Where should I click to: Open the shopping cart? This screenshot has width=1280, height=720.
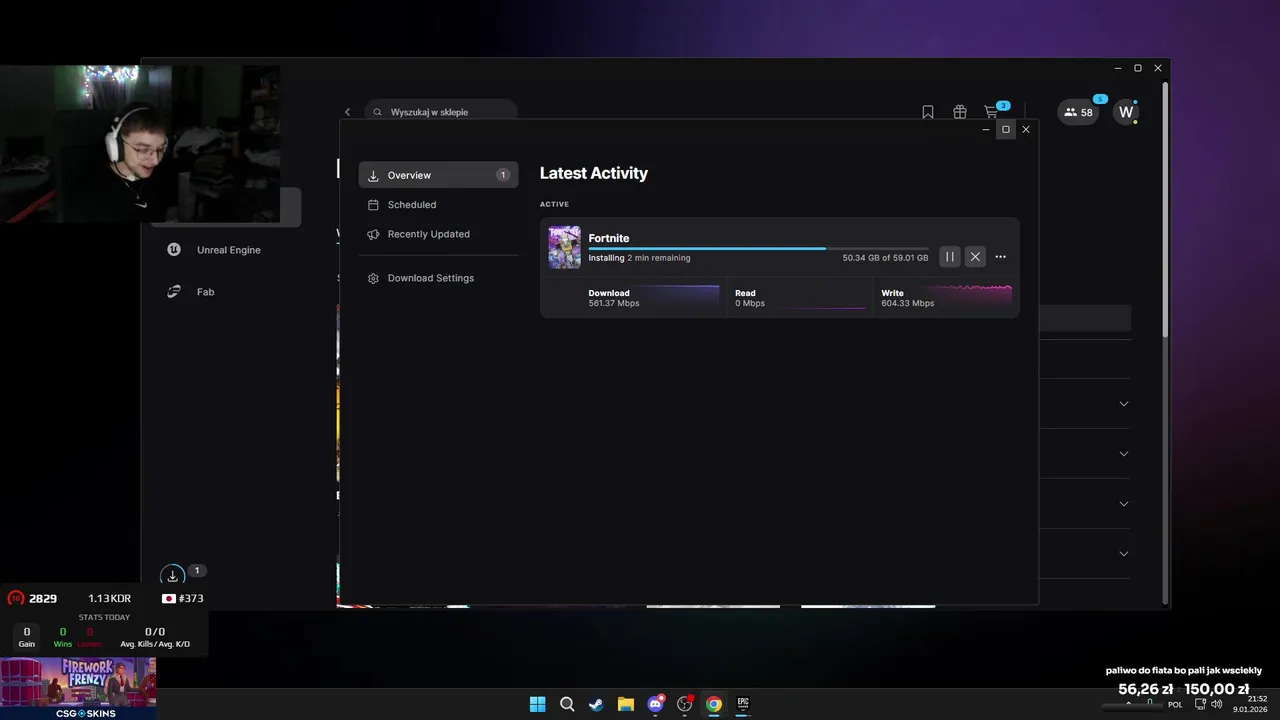click(991, 112)
